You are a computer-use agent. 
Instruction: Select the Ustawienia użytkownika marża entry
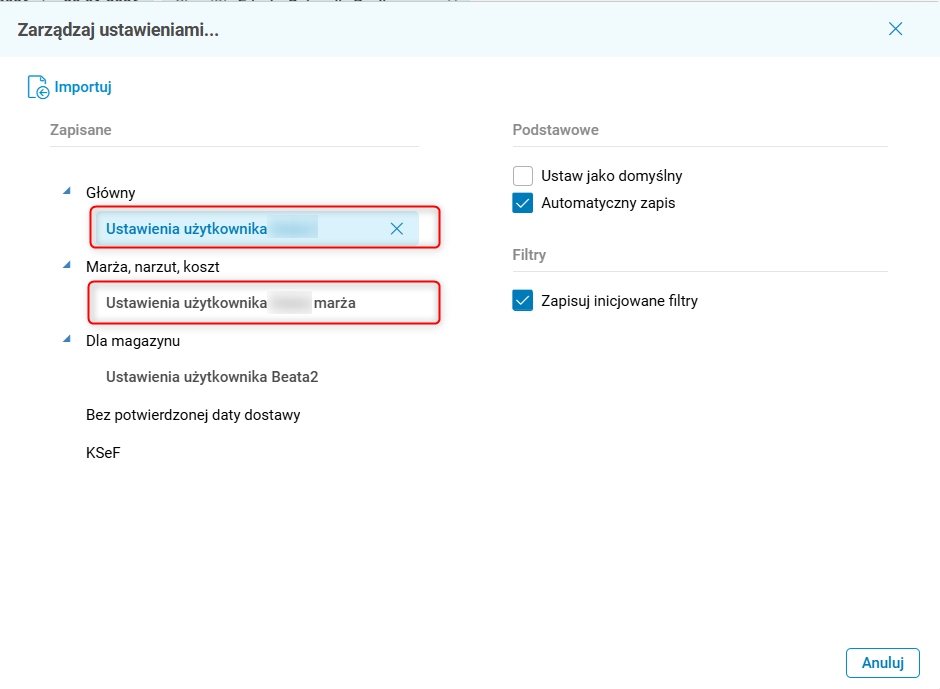(230, 303)
